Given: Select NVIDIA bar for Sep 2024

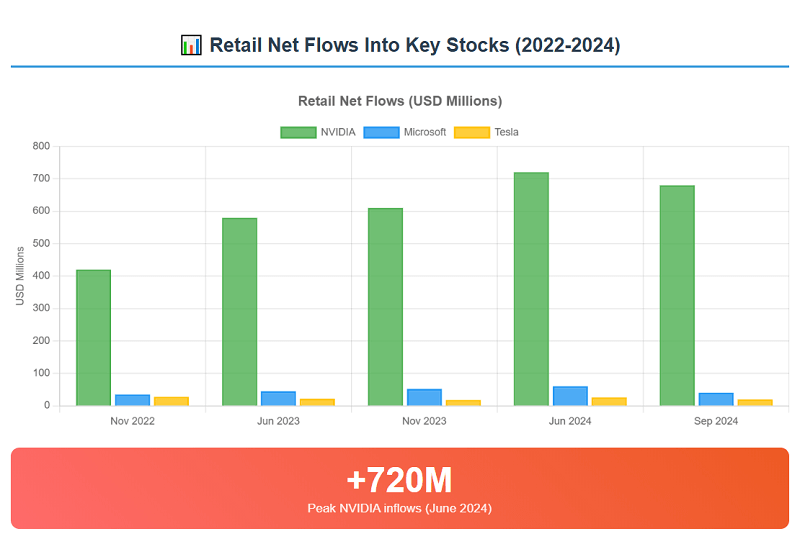Looking at the screenshot, I should (x=677, y=296).
